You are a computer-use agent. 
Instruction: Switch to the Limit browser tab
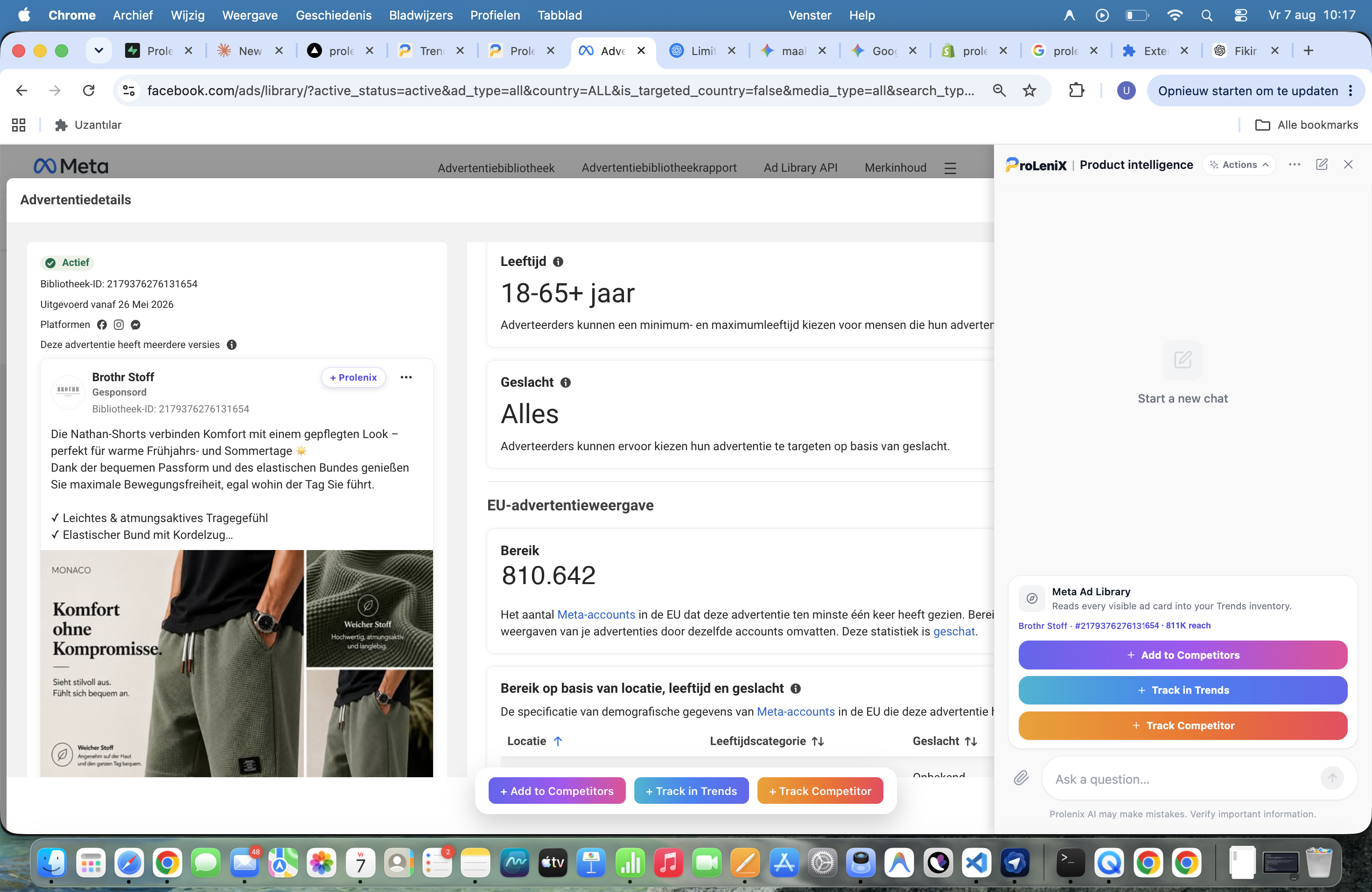click(701, 51)
